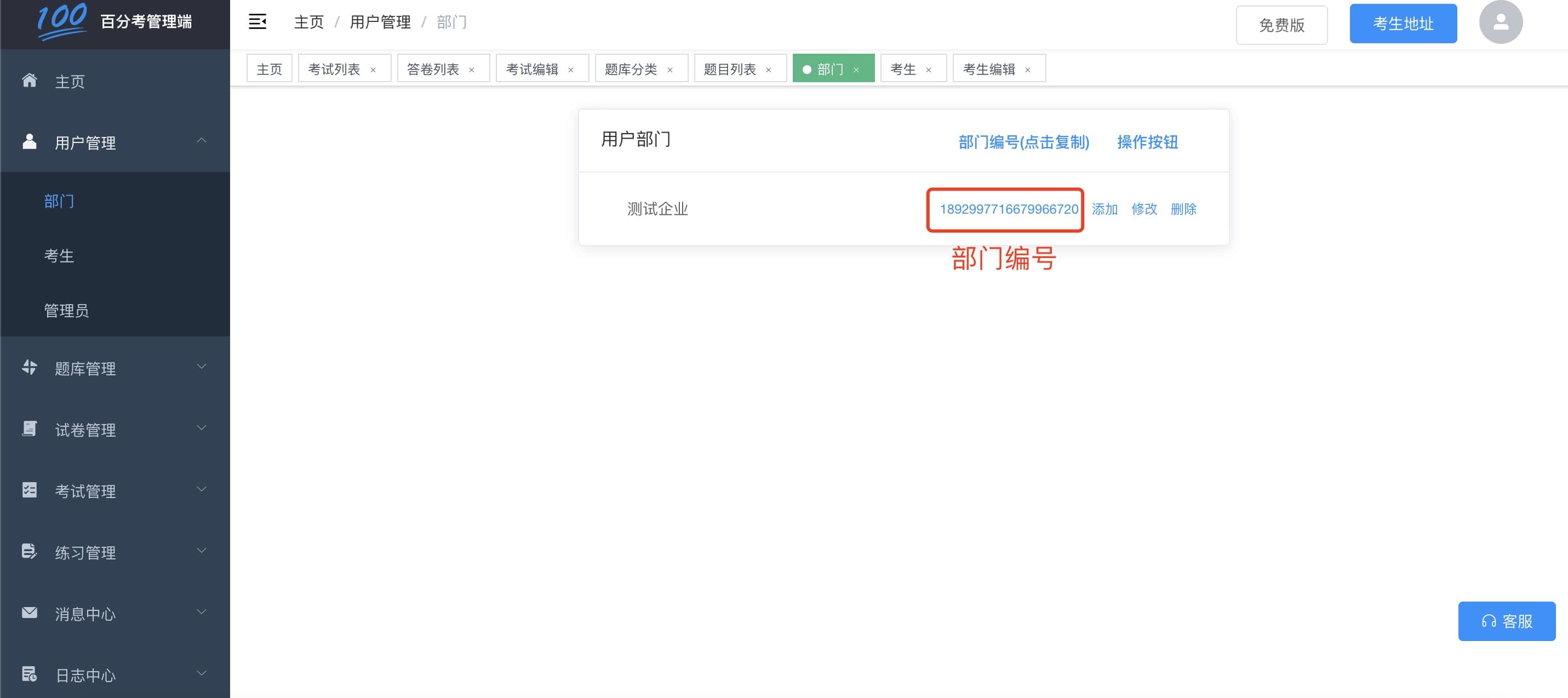Click the 添加 link for 测试企业

click(1104, 209)
